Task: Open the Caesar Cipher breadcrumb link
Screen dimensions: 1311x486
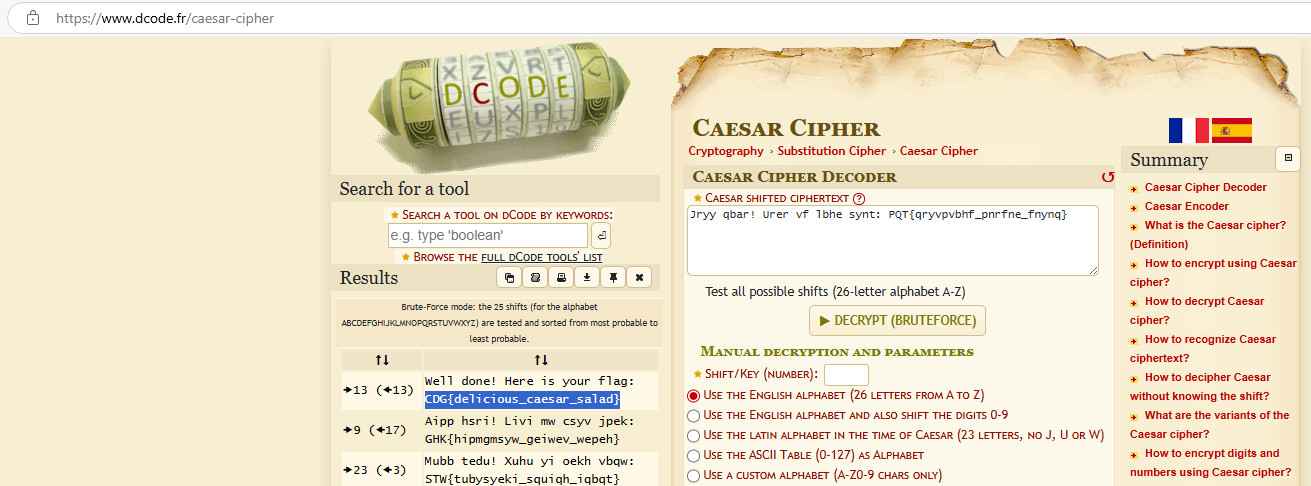Action: (939, 151)
